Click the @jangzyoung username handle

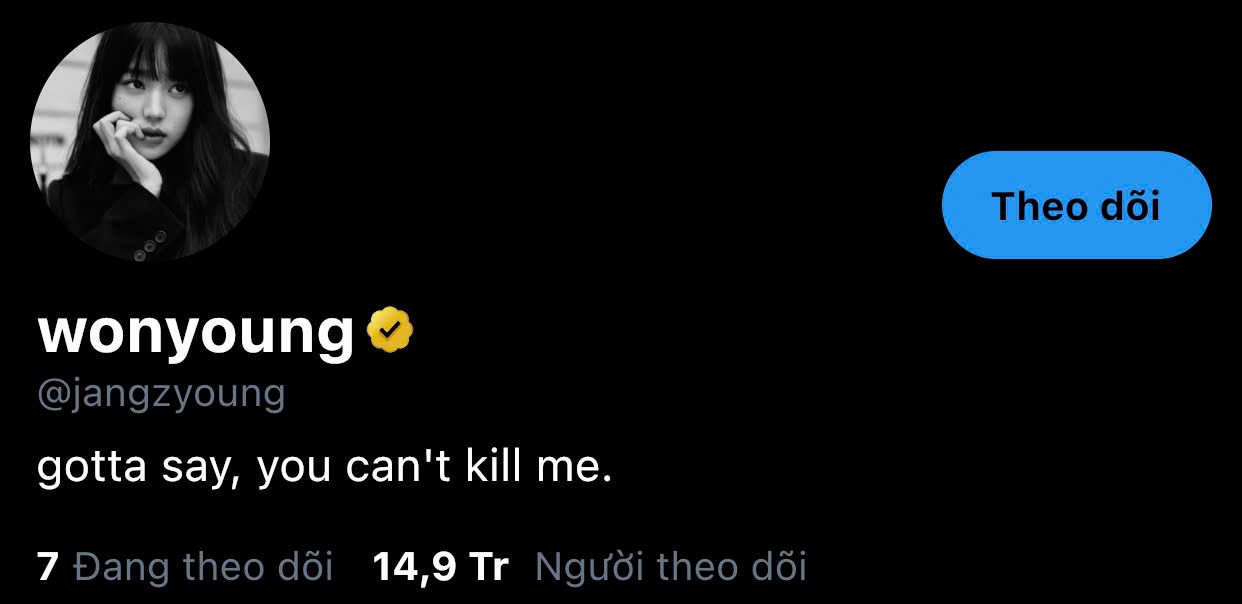[161, 393]
